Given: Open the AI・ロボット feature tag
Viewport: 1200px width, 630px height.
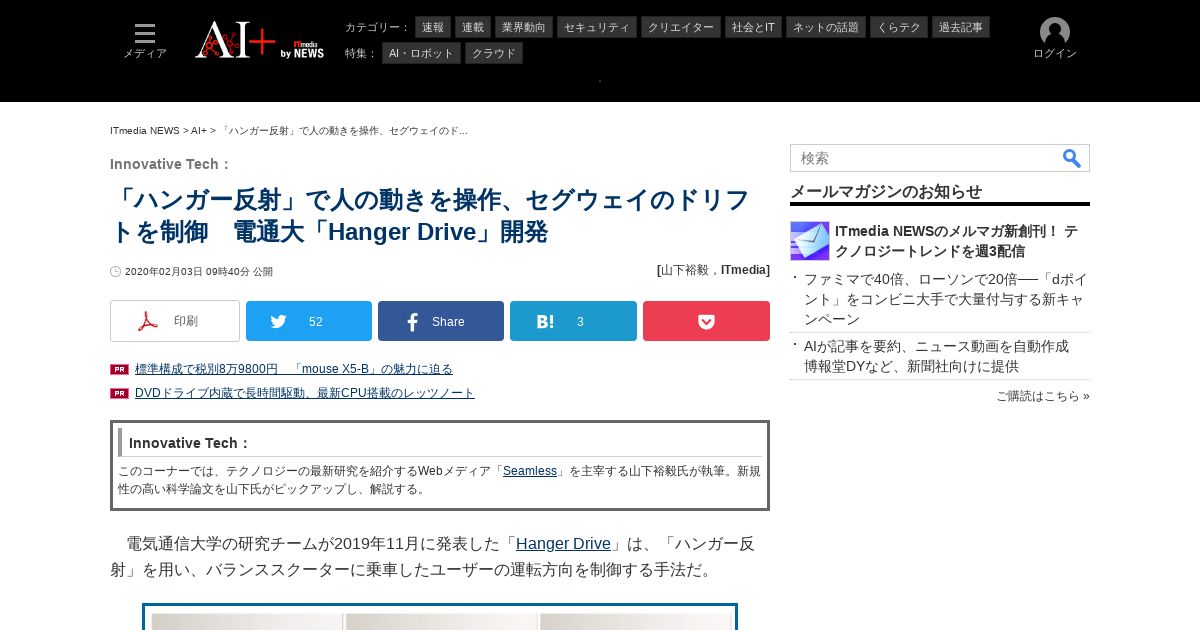Looking at the screenshot, I should (421, 53).
